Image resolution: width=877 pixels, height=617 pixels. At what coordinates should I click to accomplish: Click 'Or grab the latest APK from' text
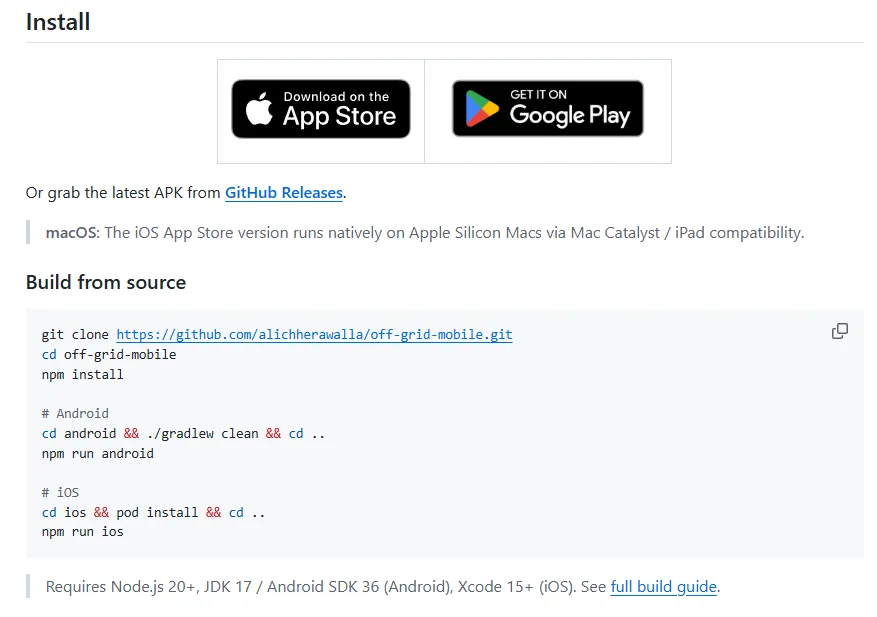(123, 193)
